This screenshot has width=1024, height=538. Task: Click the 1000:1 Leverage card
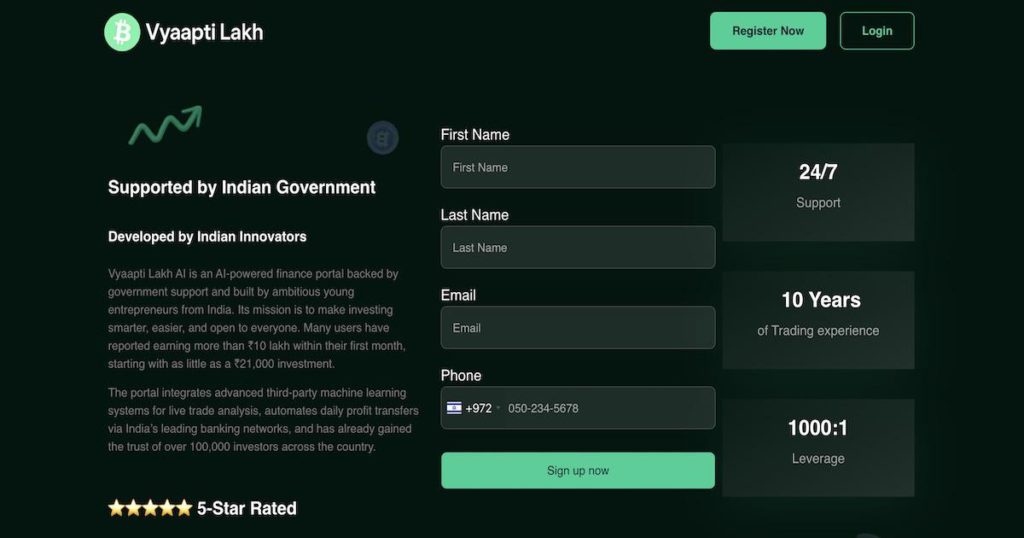tap(817, 447)
